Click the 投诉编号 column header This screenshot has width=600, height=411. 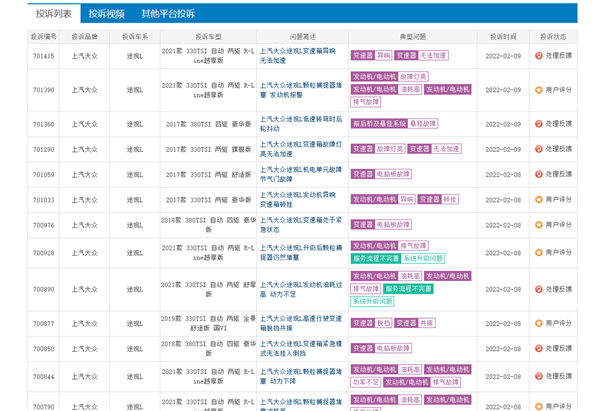pos(44,37)
